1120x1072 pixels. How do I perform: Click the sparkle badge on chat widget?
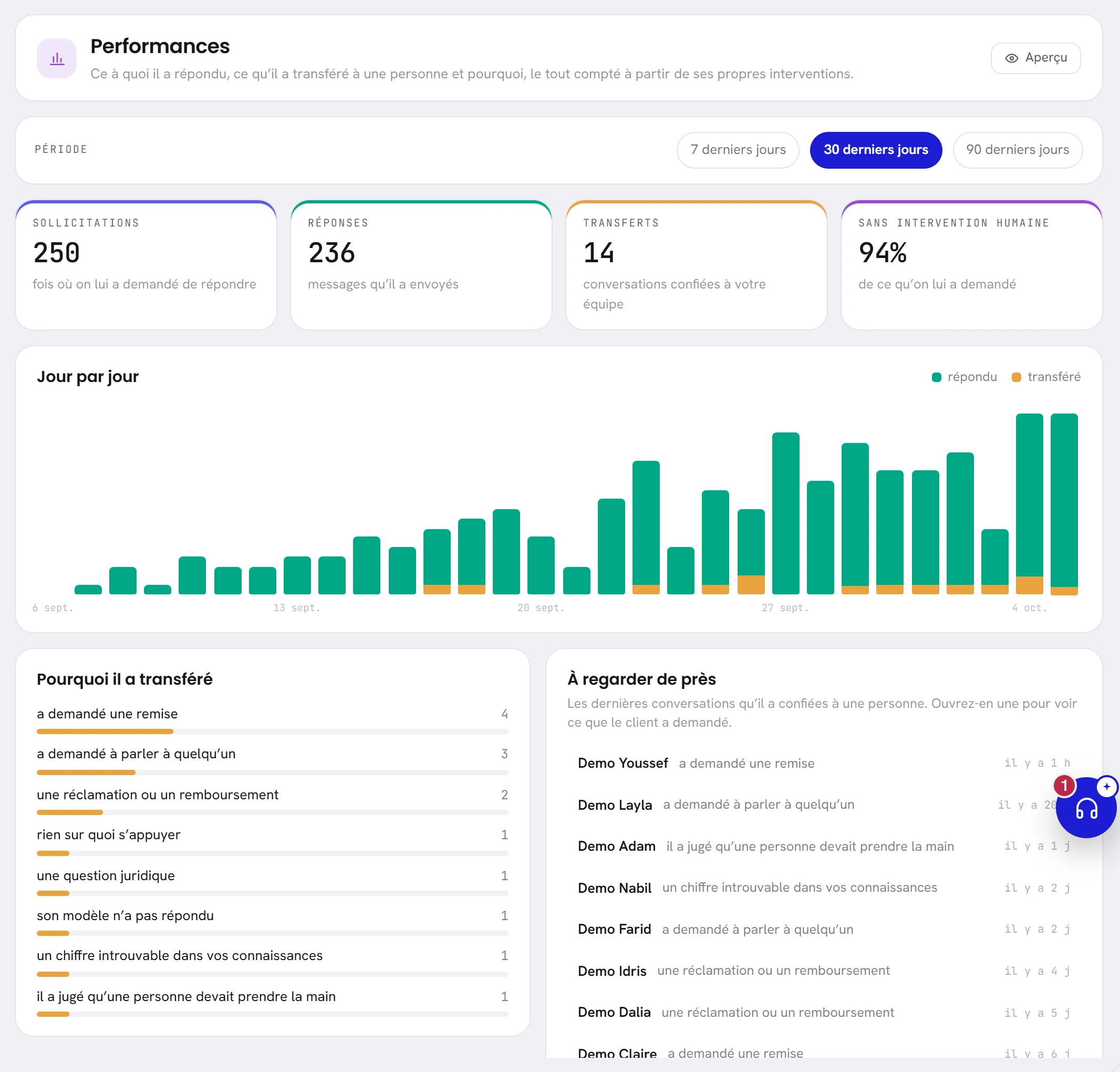(1107, 787)
